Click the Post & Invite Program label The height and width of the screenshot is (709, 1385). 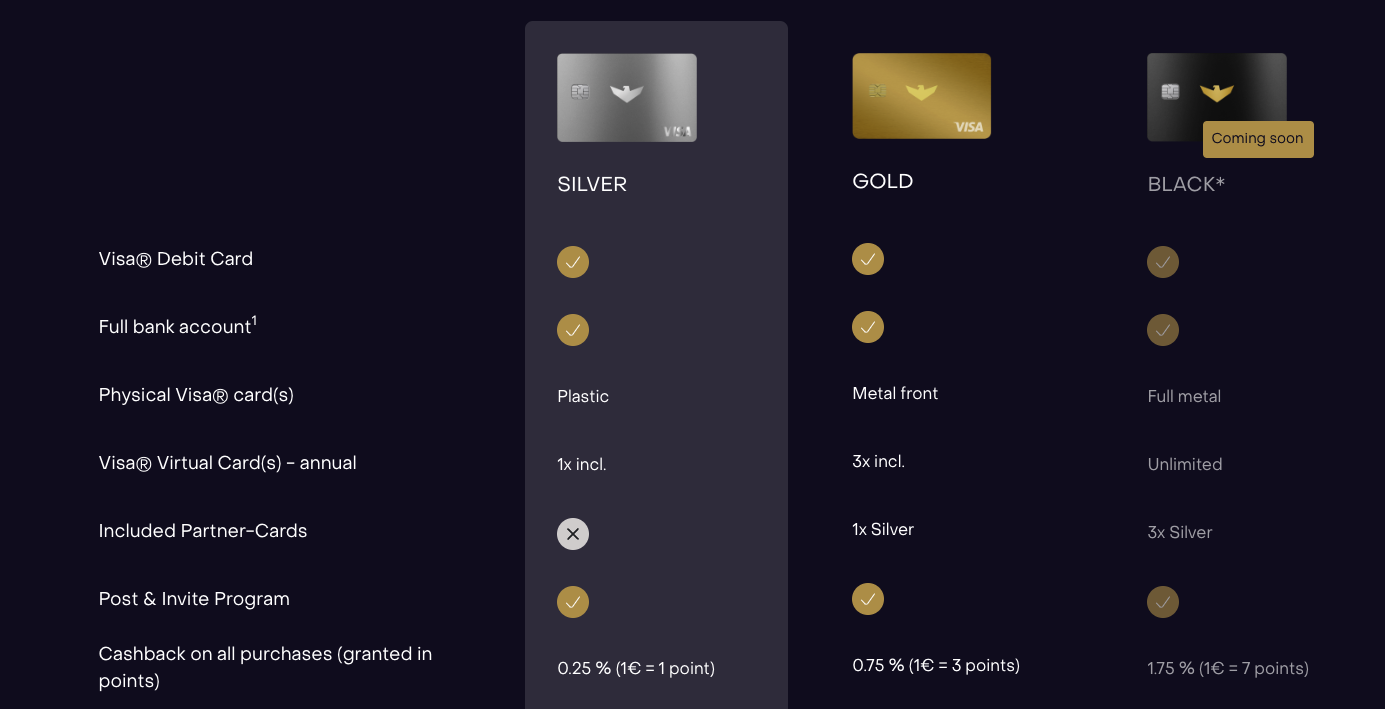[194, 599]
